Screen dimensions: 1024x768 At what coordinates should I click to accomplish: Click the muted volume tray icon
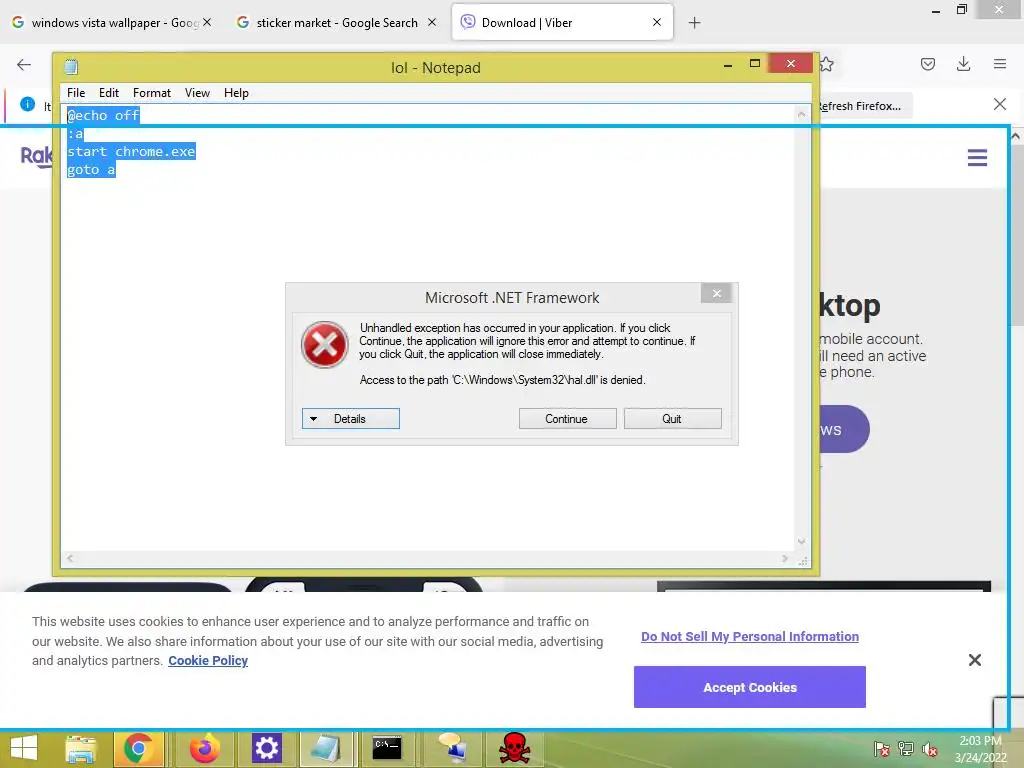(x=930, y=749)
